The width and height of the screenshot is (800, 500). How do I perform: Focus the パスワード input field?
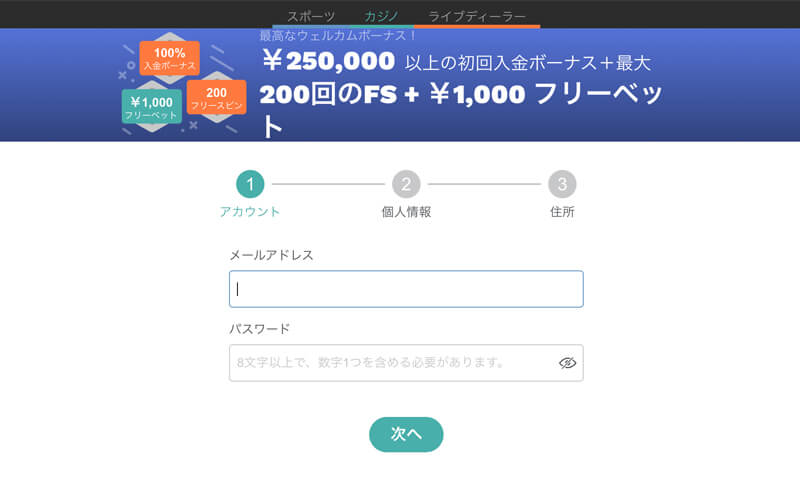click(x=406, y=363)
